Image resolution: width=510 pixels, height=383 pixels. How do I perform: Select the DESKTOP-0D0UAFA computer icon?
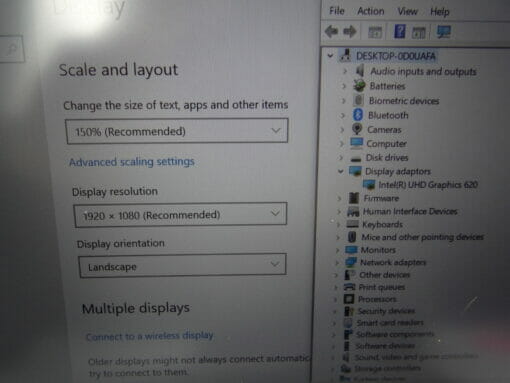[345, 55]
